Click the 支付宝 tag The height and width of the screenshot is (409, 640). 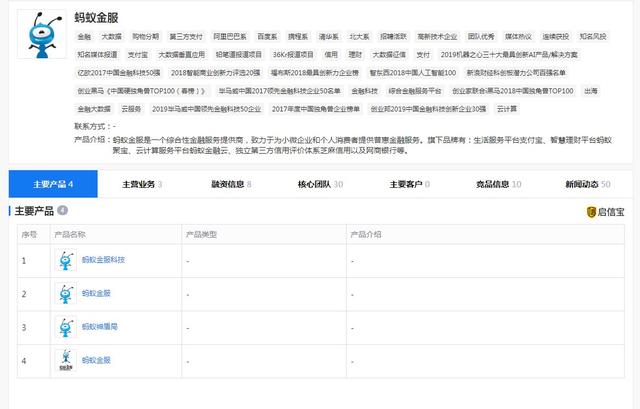coord(138,55)
